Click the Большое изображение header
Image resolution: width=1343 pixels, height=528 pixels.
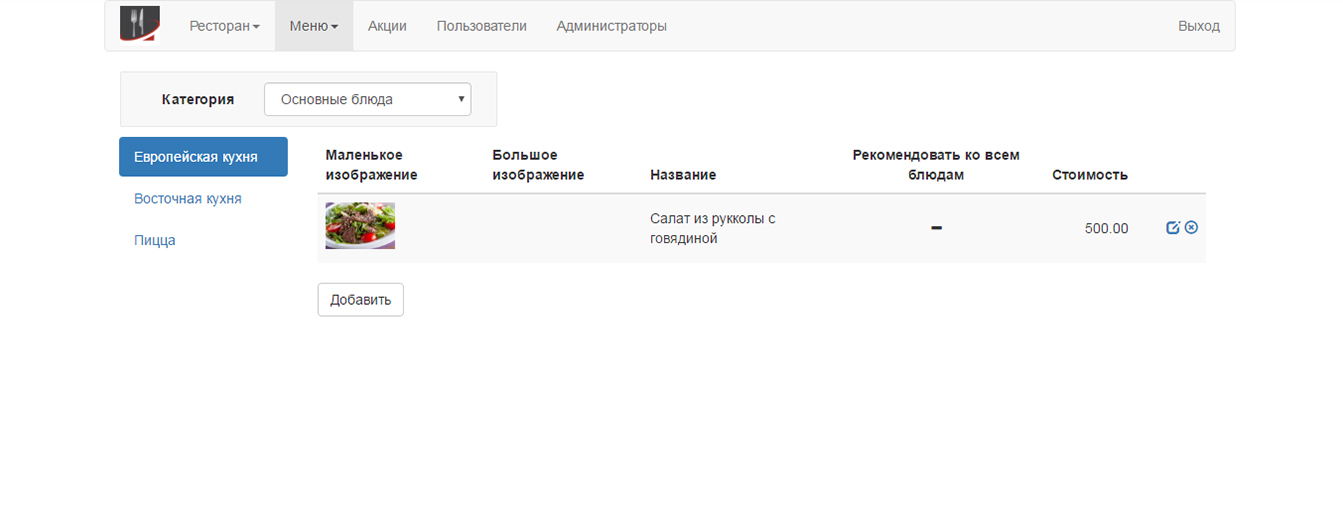[538, 165]
